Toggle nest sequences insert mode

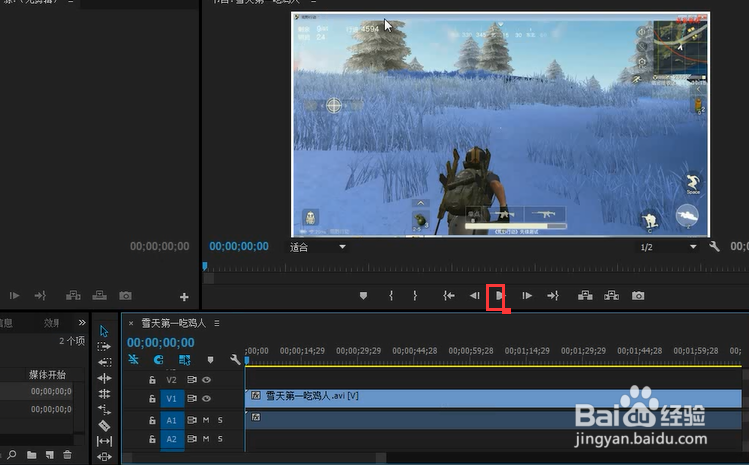tap(133, 359)
